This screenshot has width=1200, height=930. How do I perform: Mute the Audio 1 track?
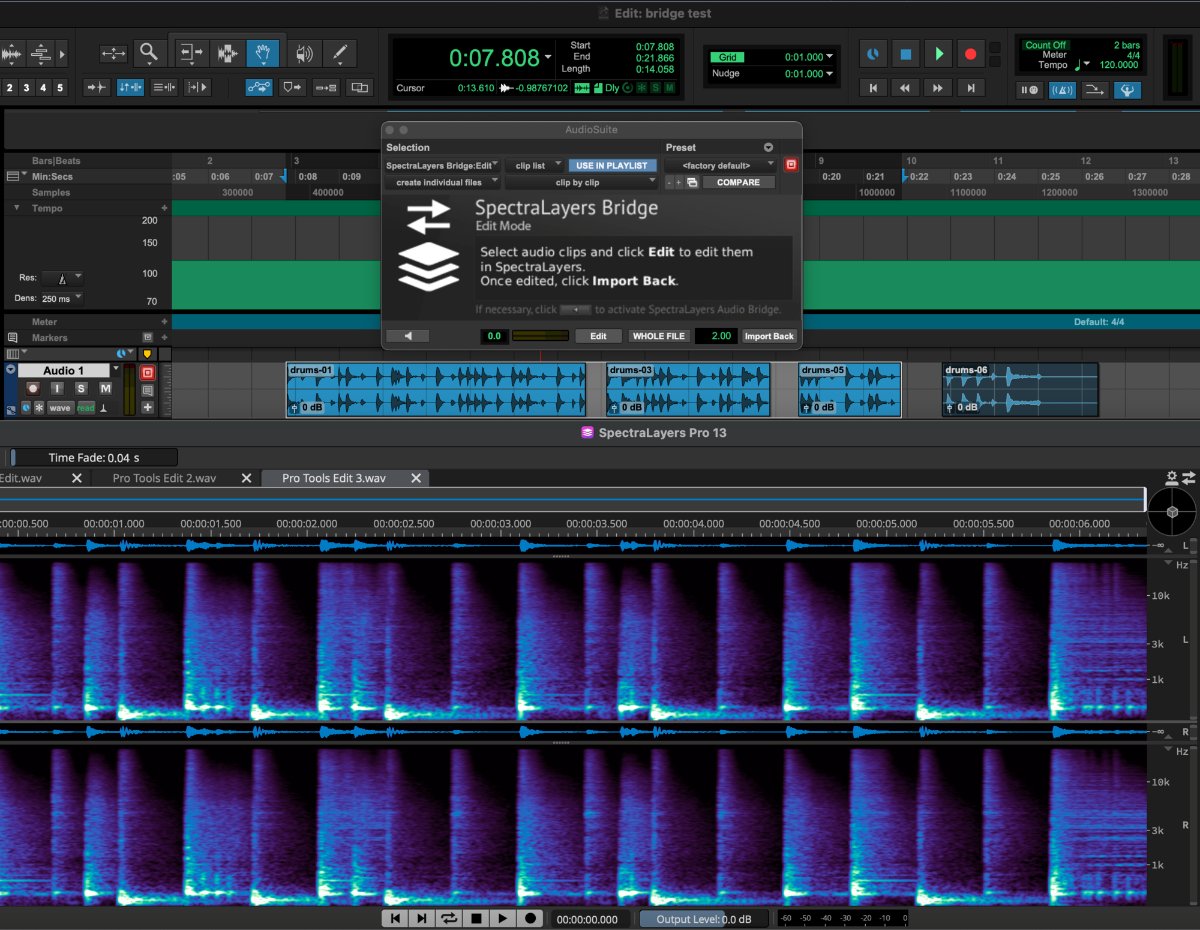[105, 388]
